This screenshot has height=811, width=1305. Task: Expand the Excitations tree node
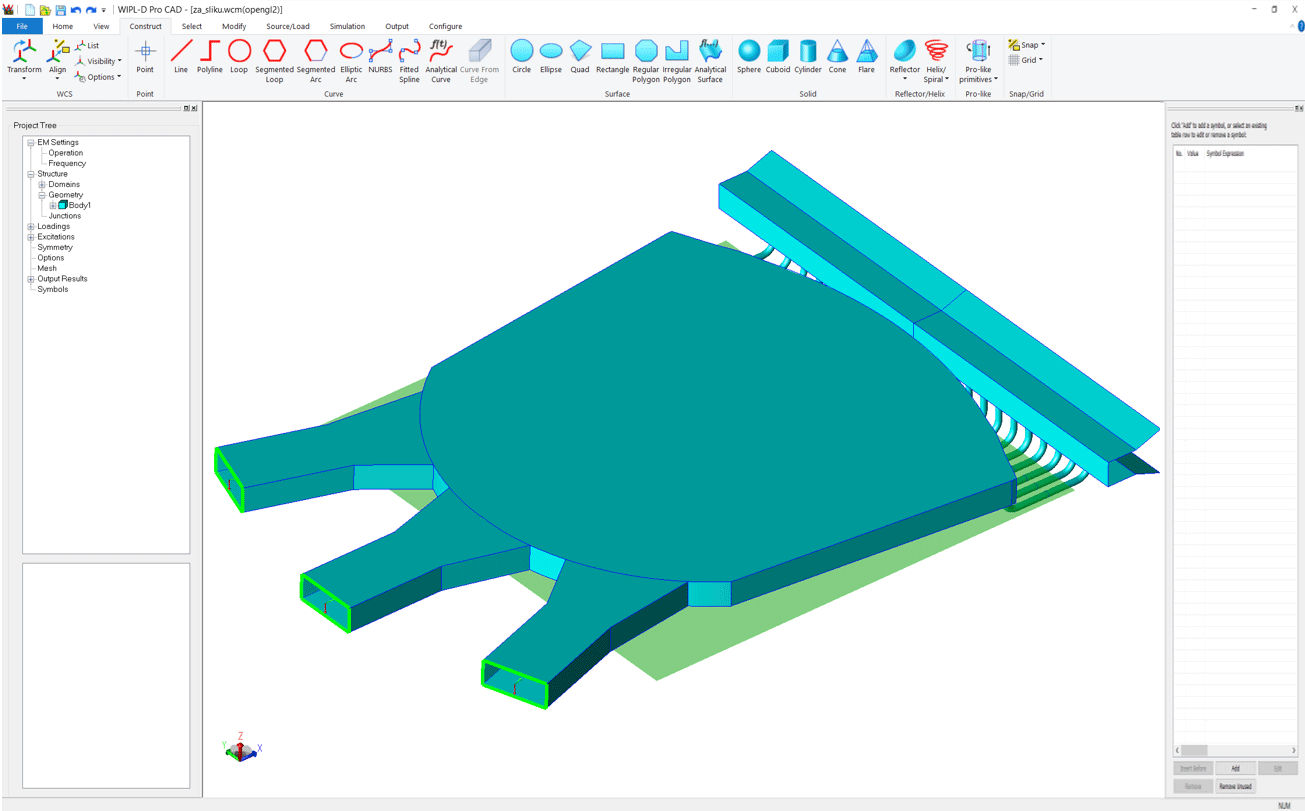pyautogui.click(x=31, y=237)
